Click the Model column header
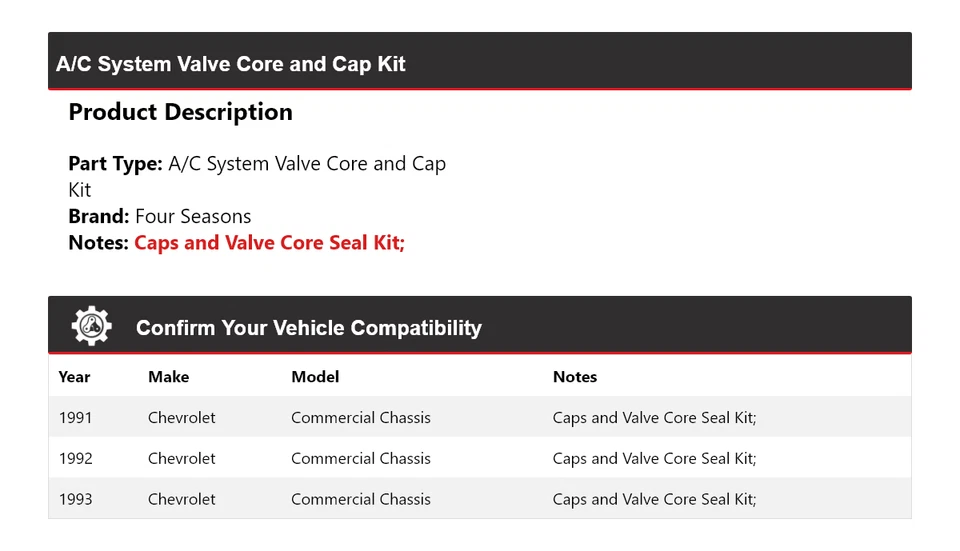 coord(315,377)
